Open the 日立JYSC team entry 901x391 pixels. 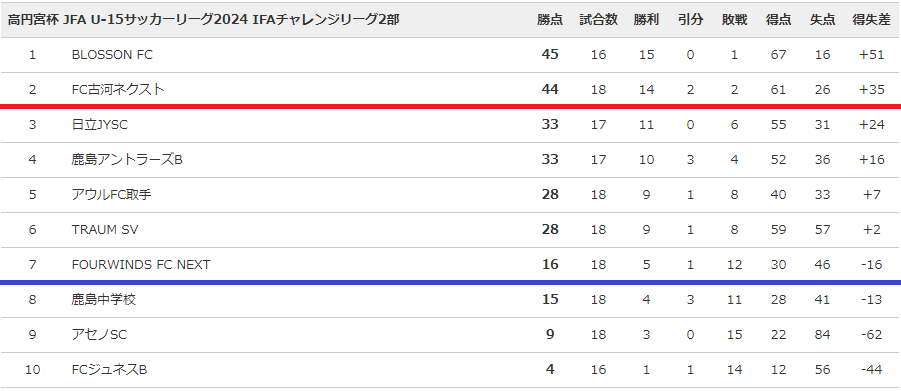pos(99,124)
